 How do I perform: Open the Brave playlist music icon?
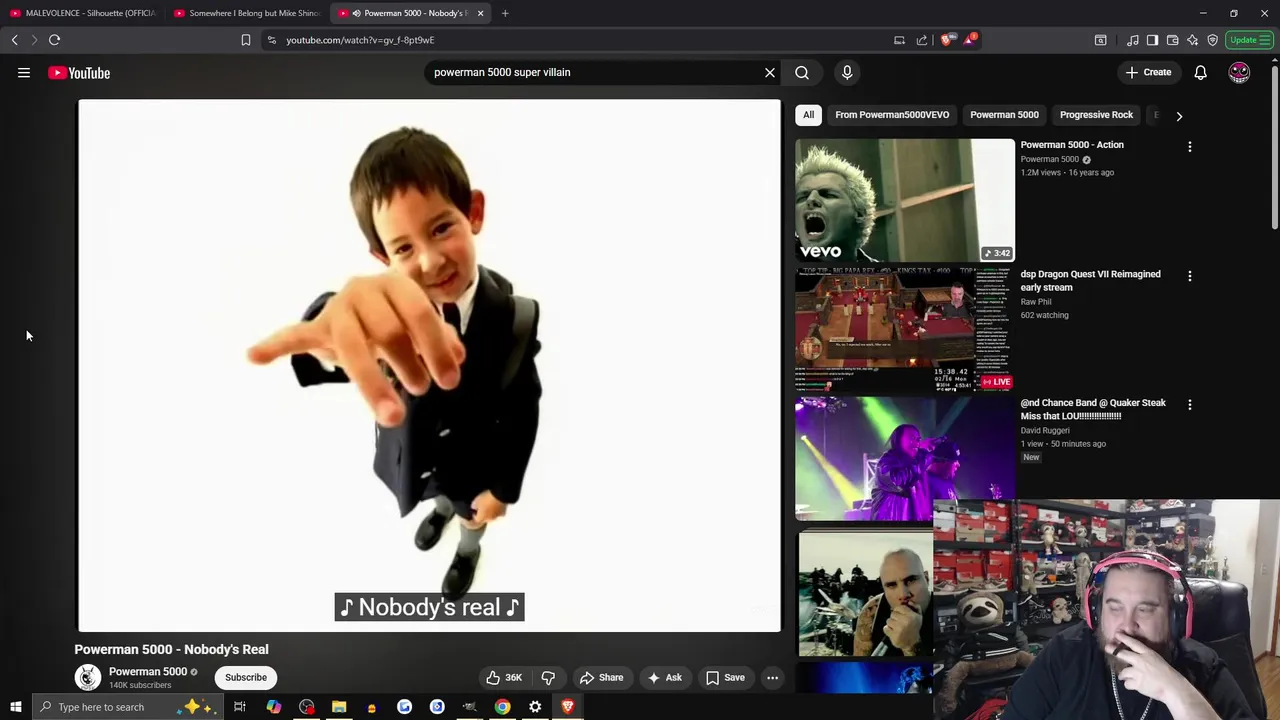pyautogui.click(x=1132, y=40)
